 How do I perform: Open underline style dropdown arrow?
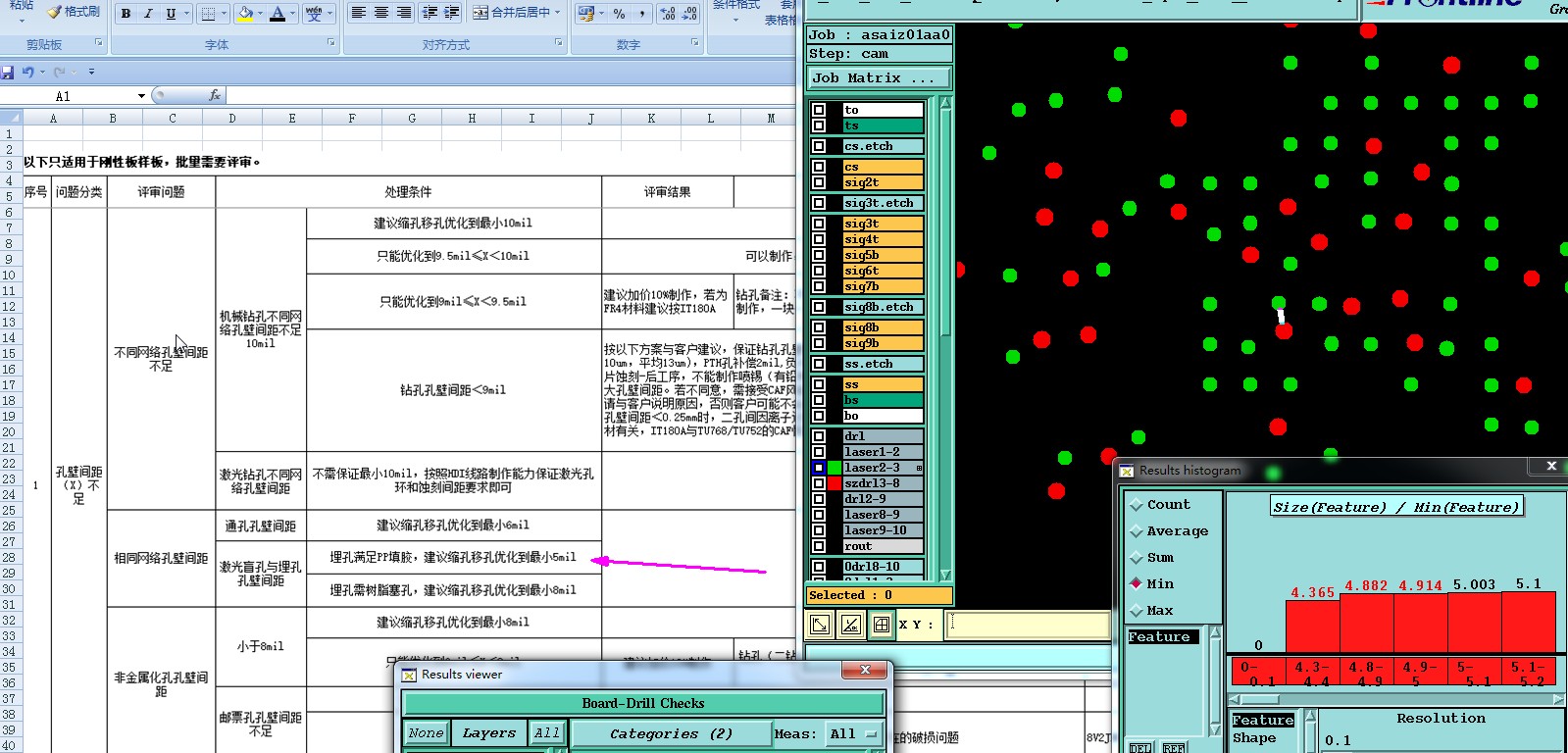[185, 14]
